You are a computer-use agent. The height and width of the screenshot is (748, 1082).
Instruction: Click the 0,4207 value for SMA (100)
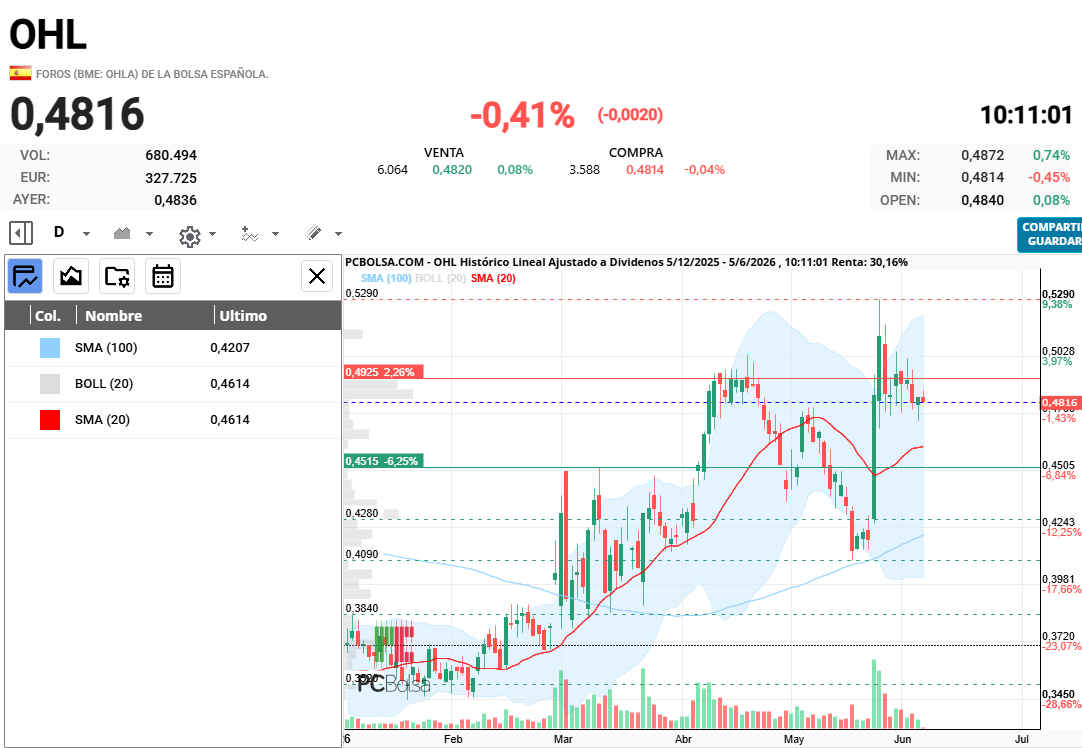(230, 348)
